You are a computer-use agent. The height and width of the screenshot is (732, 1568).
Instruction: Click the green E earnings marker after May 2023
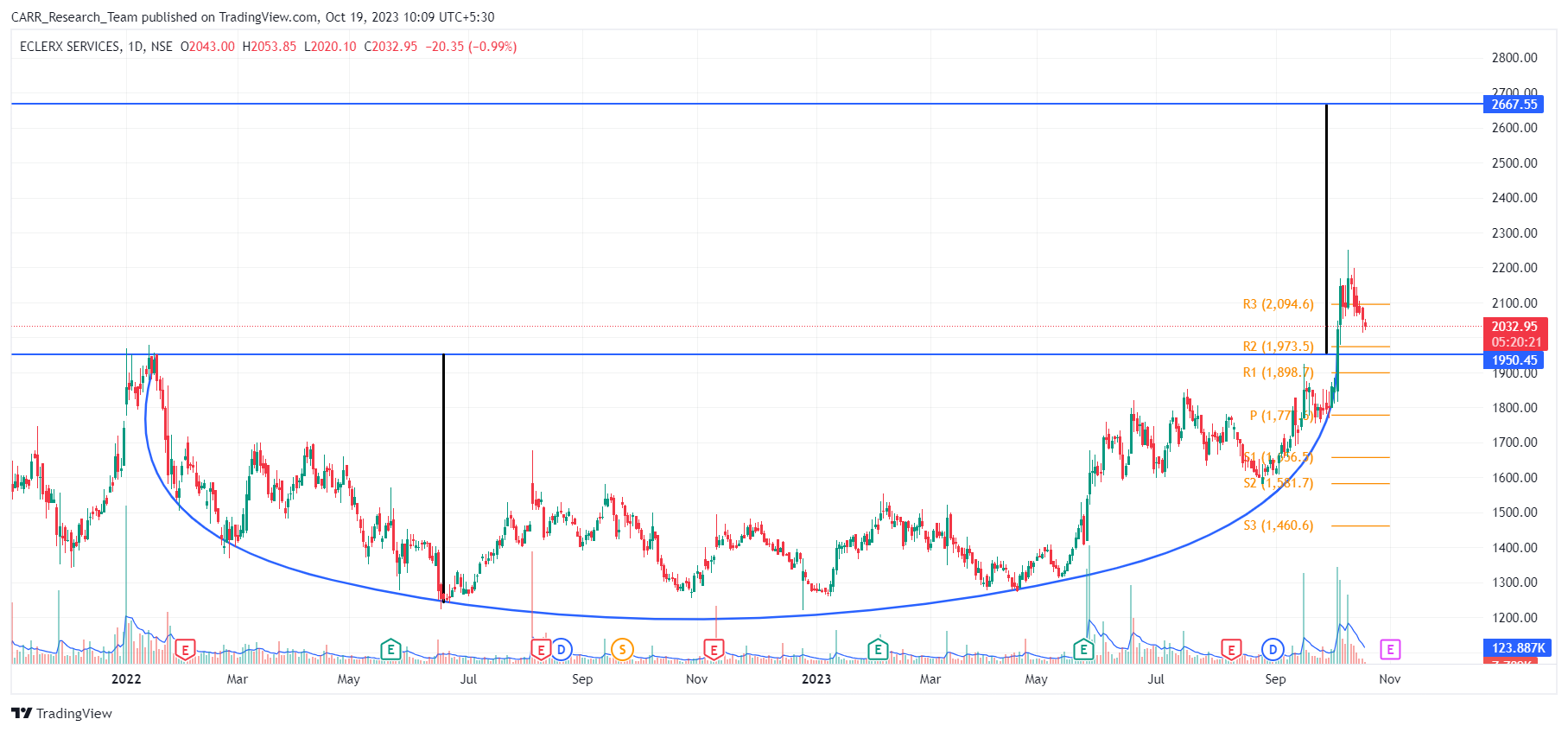1083,649
